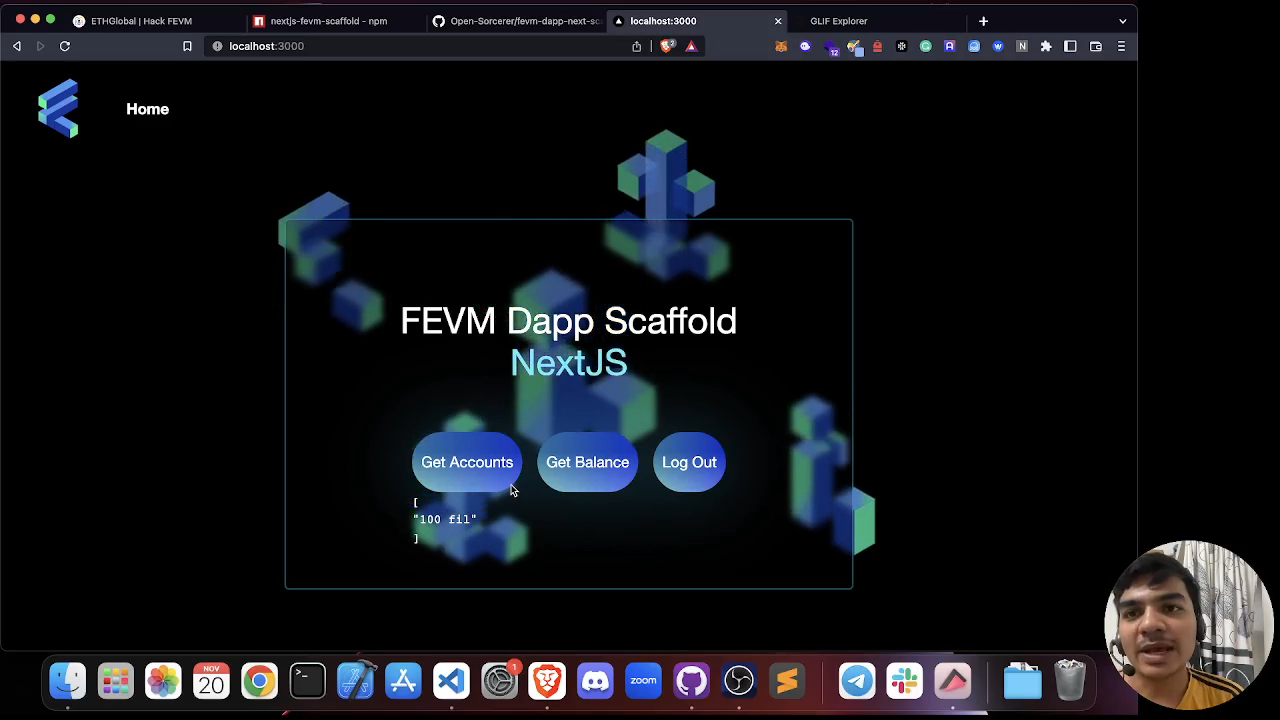Go back with the browser back arrow
Screen dimensions: 1280x720
[x=17, y=46]
